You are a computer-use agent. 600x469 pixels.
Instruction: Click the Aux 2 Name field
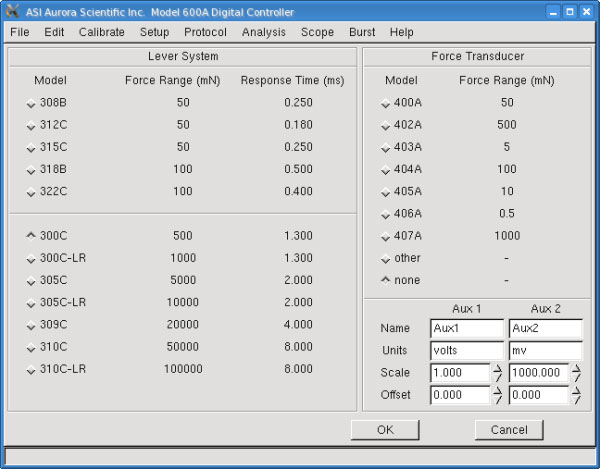pyautogui.click(x=546, y=328)
